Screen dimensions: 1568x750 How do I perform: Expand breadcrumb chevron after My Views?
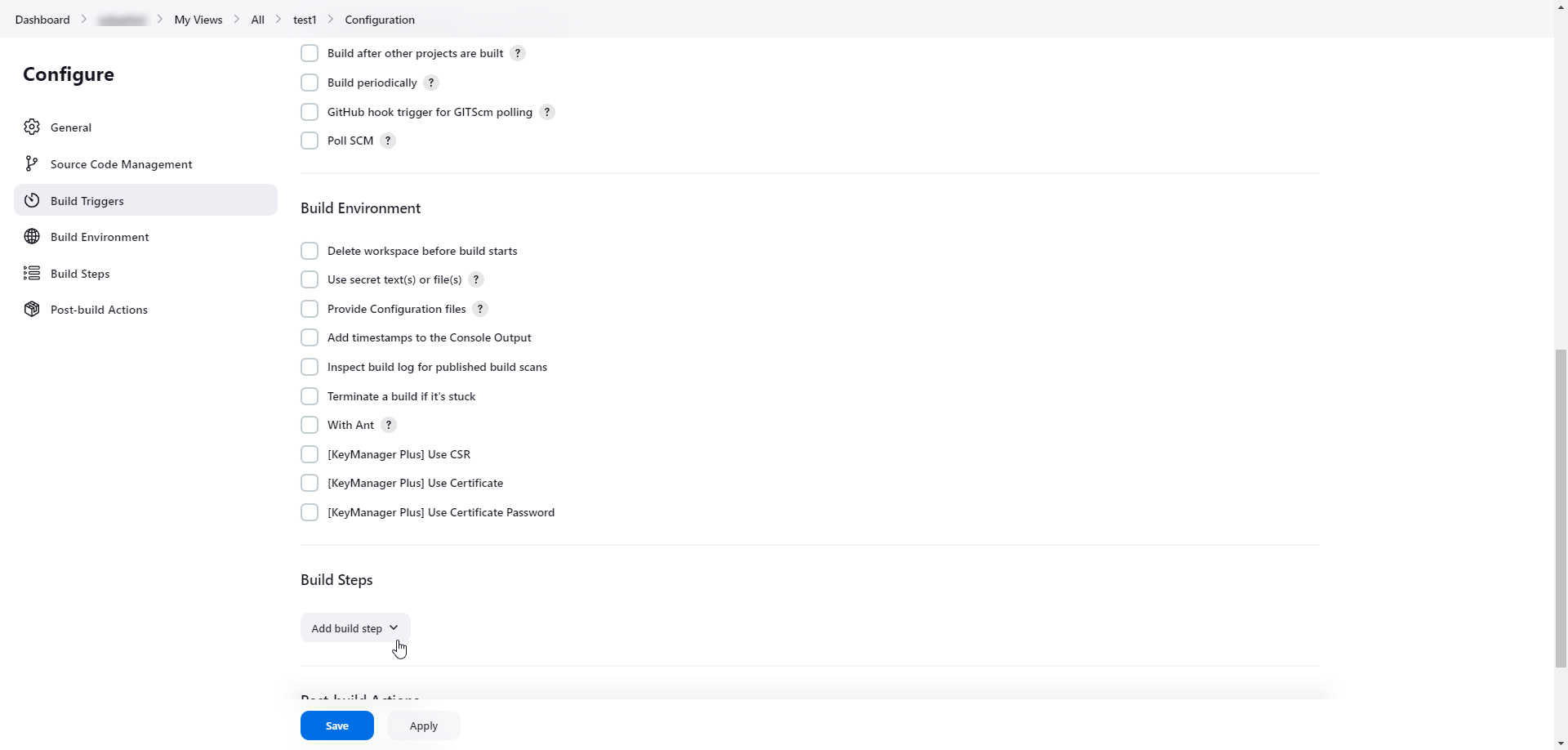tap(237, 20)
